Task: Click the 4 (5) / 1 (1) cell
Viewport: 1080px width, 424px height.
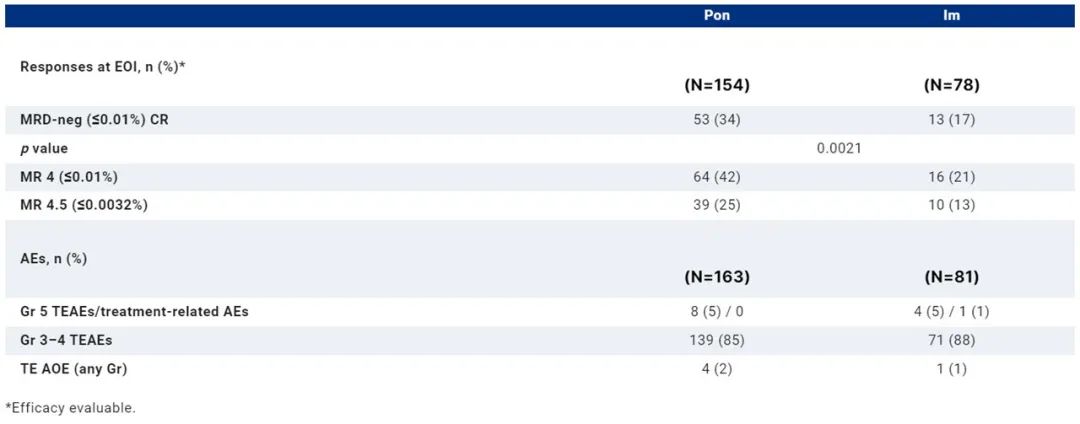Action: 951,311
